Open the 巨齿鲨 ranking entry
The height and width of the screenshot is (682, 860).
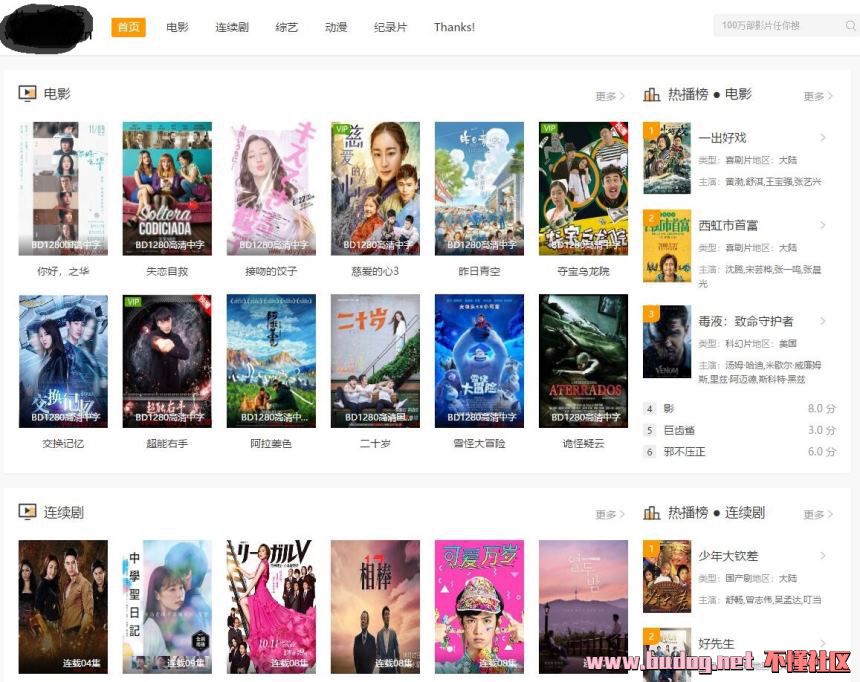coord(679,430)
